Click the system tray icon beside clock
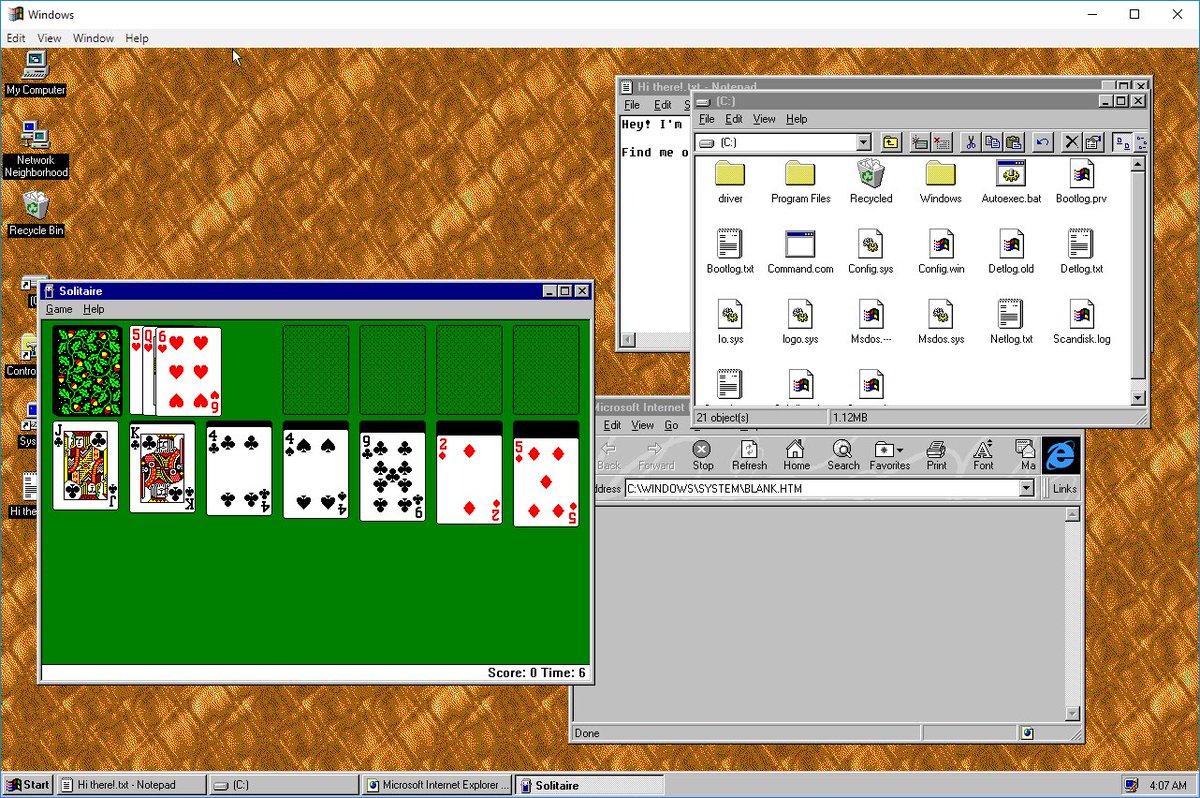Image resolution: width=1200 pixels, height=798 pixels. pyautogui.click(x=1131, y=785)
